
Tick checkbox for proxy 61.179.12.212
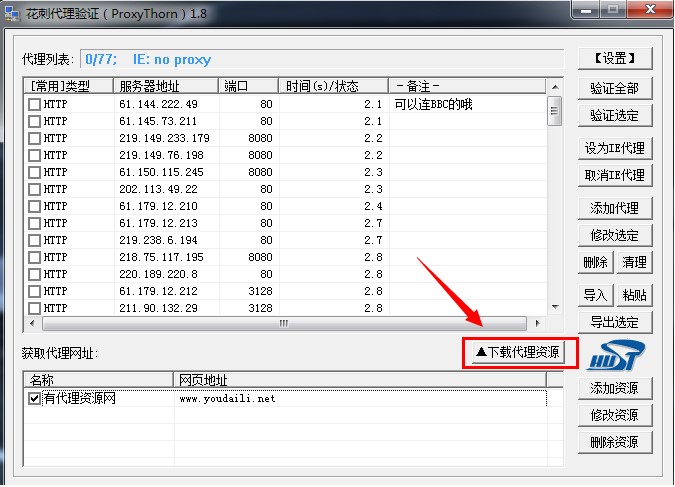[34, 292]
